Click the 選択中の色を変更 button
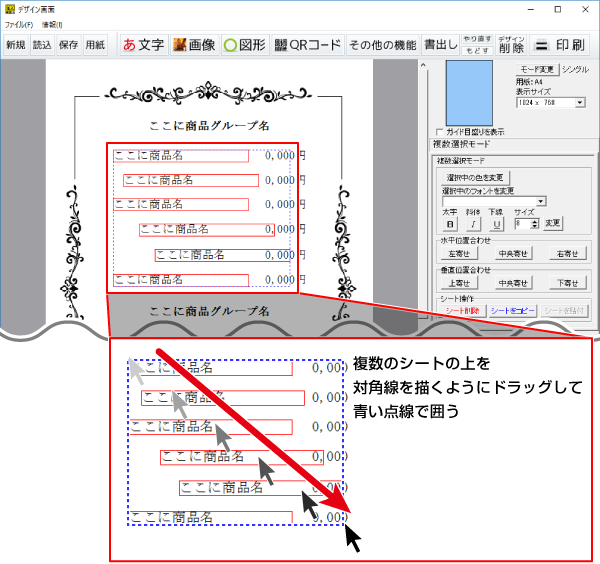 [475, 176]
